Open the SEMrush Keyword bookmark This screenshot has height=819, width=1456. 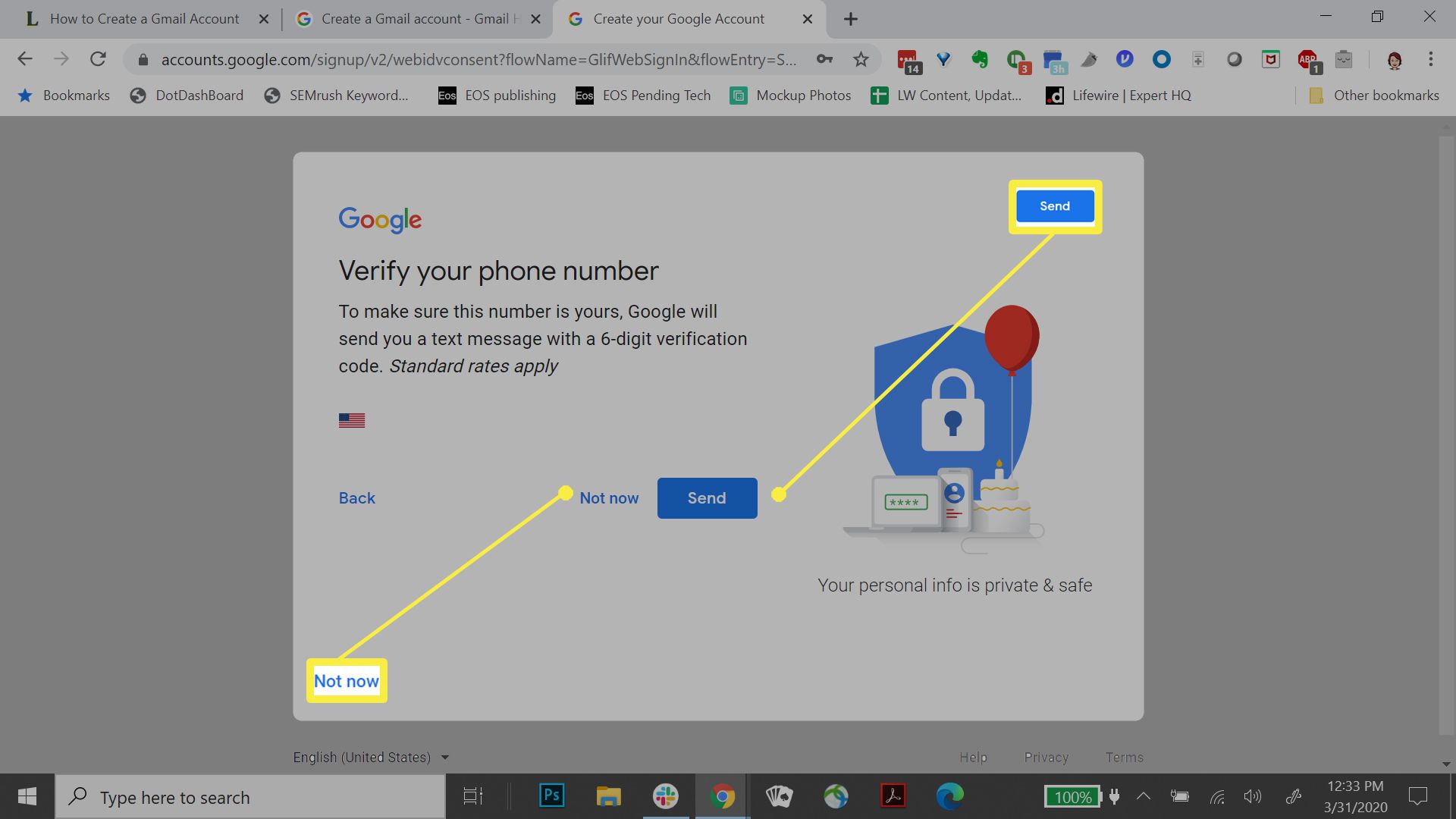pyautogui.click(x=336, y=96)
